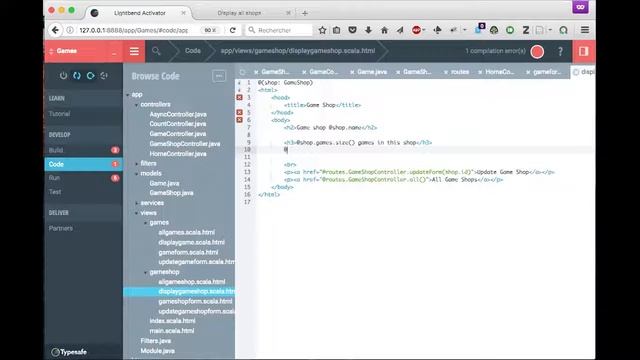This screenshot has width=640, height=360.
Task: Expand the filters folder
Action: (x=137, y=164)
